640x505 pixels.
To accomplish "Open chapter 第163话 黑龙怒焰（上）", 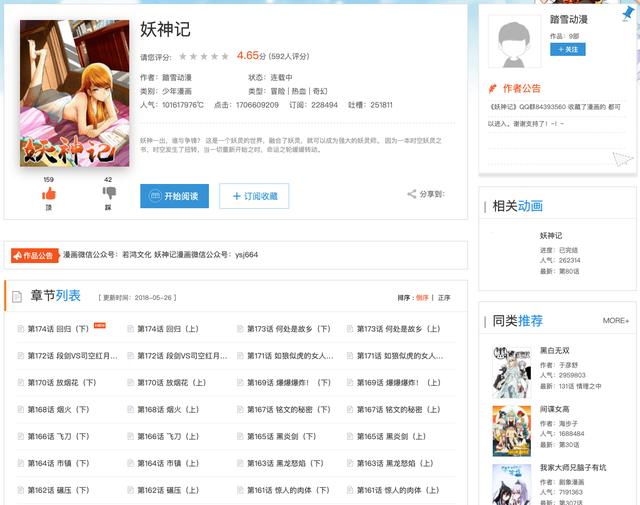I will (395, 463).
